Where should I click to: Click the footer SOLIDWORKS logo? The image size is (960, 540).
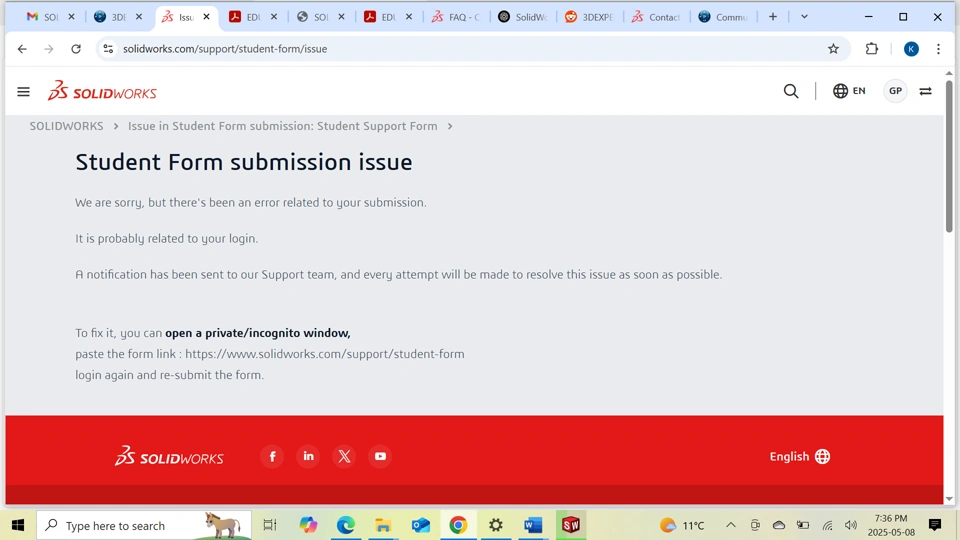point(169,456)
